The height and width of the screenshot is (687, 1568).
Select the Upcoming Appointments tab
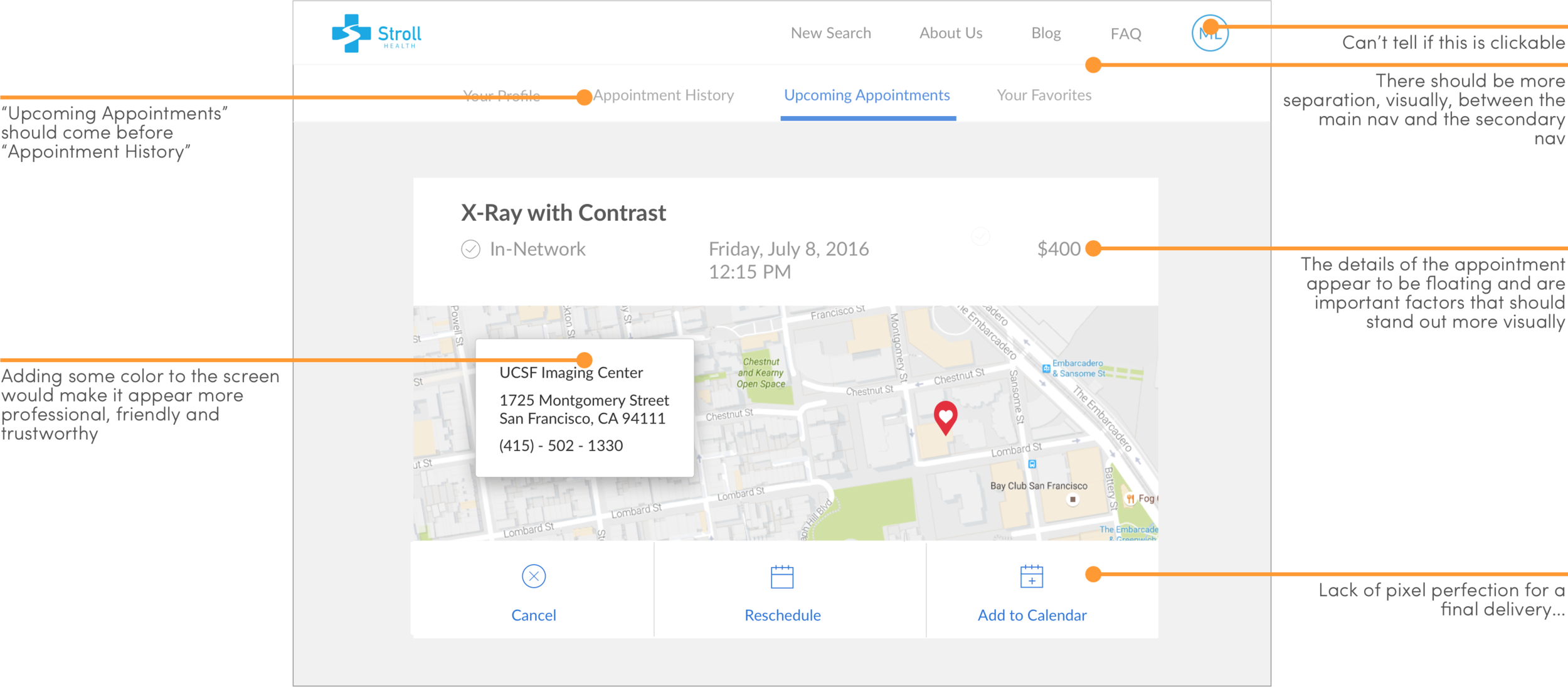click(867, 95)
